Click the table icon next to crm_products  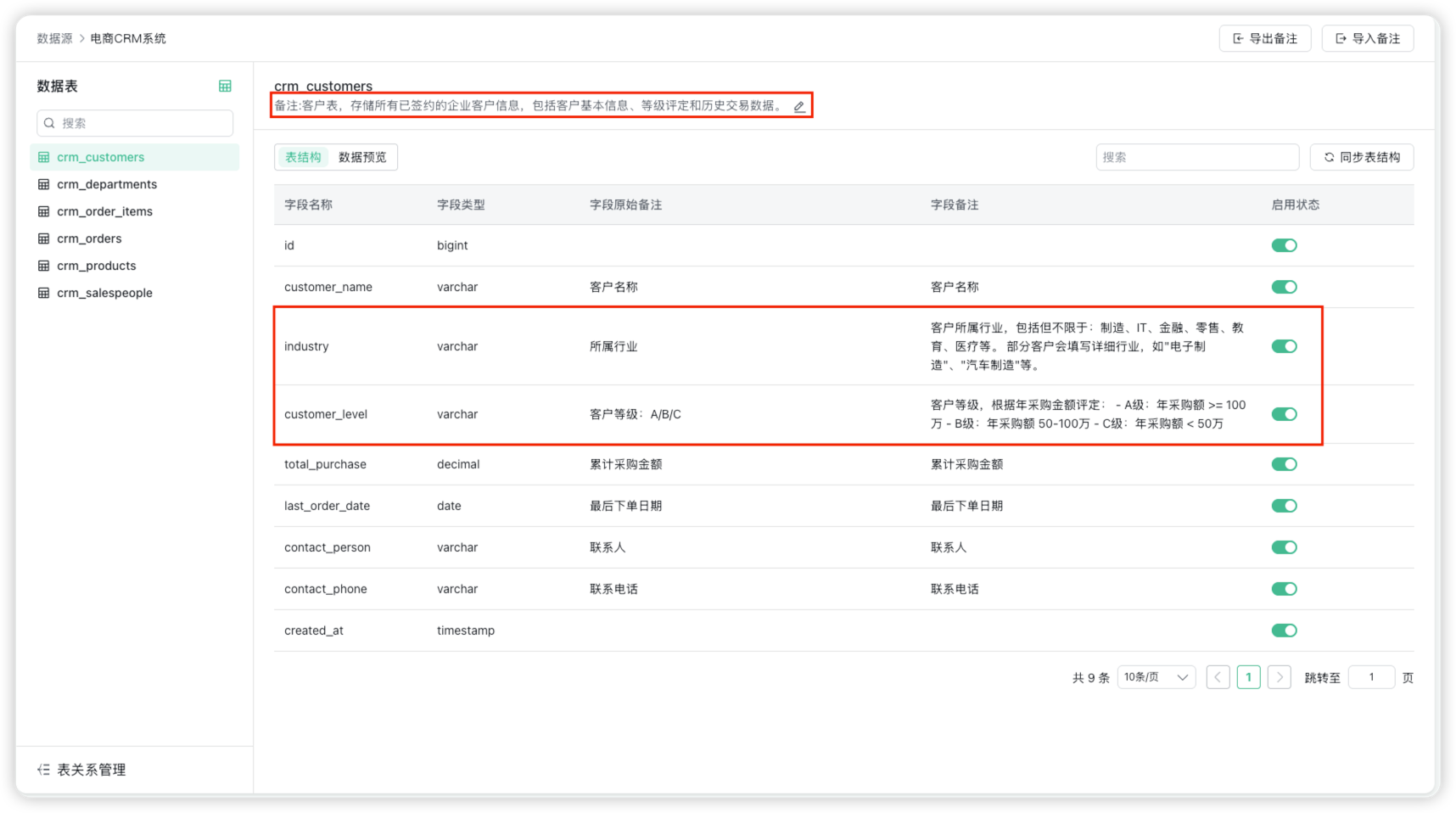pos(43,266)
